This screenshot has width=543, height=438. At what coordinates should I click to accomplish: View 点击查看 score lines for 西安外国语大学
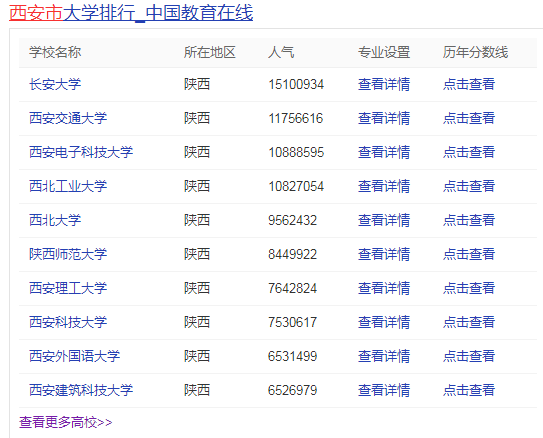point(469,356)
